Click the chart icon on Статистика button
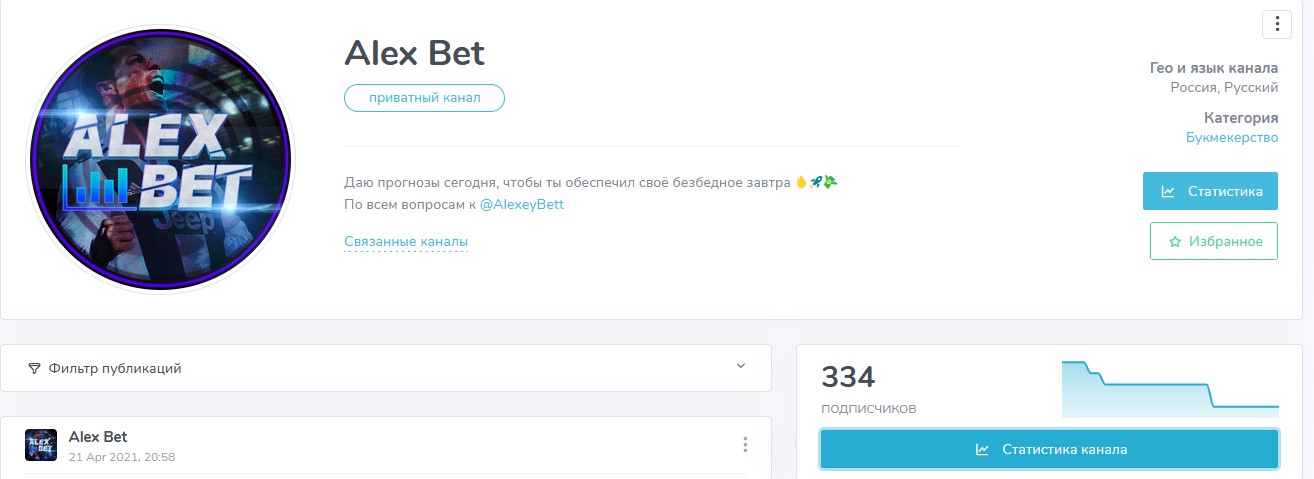 tap(1168, 191)
